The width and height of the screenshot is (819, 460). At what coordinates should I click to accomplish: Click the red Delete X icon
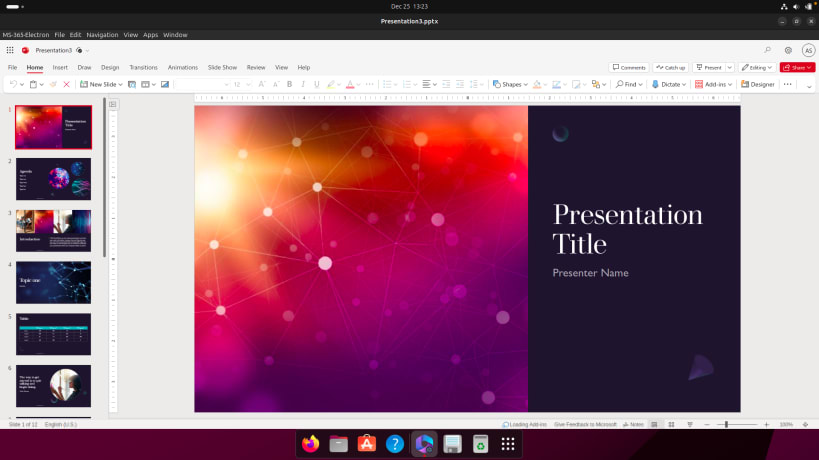tap(66, 84)
